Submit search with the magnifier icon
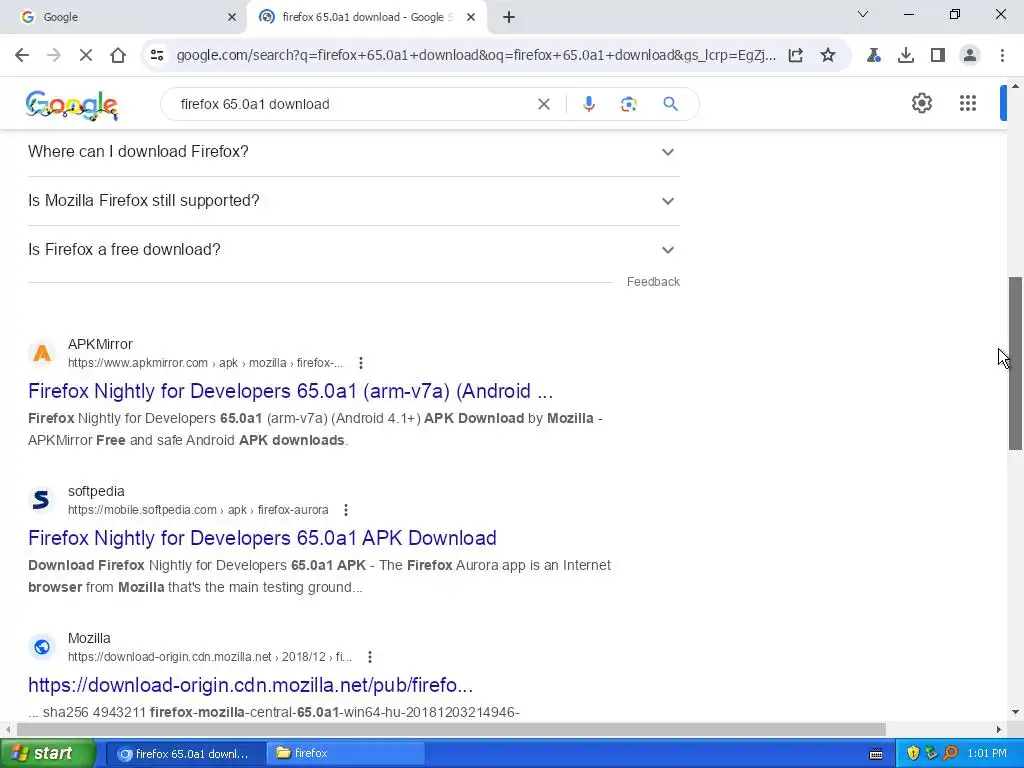 [x=670, y=104]
